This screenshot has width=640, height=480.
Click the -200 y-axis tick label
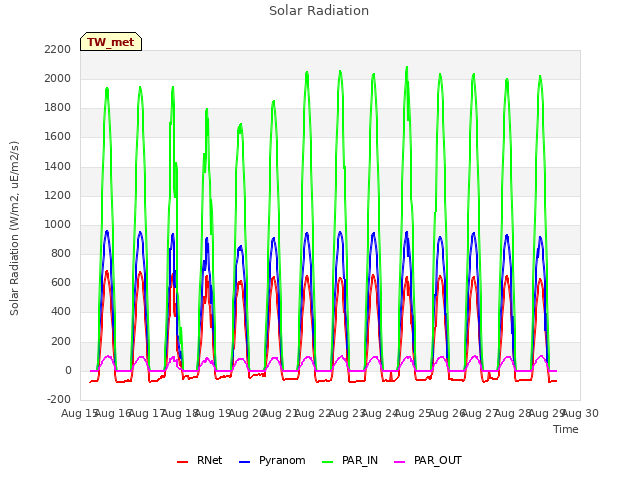click(x=59, y=399)
